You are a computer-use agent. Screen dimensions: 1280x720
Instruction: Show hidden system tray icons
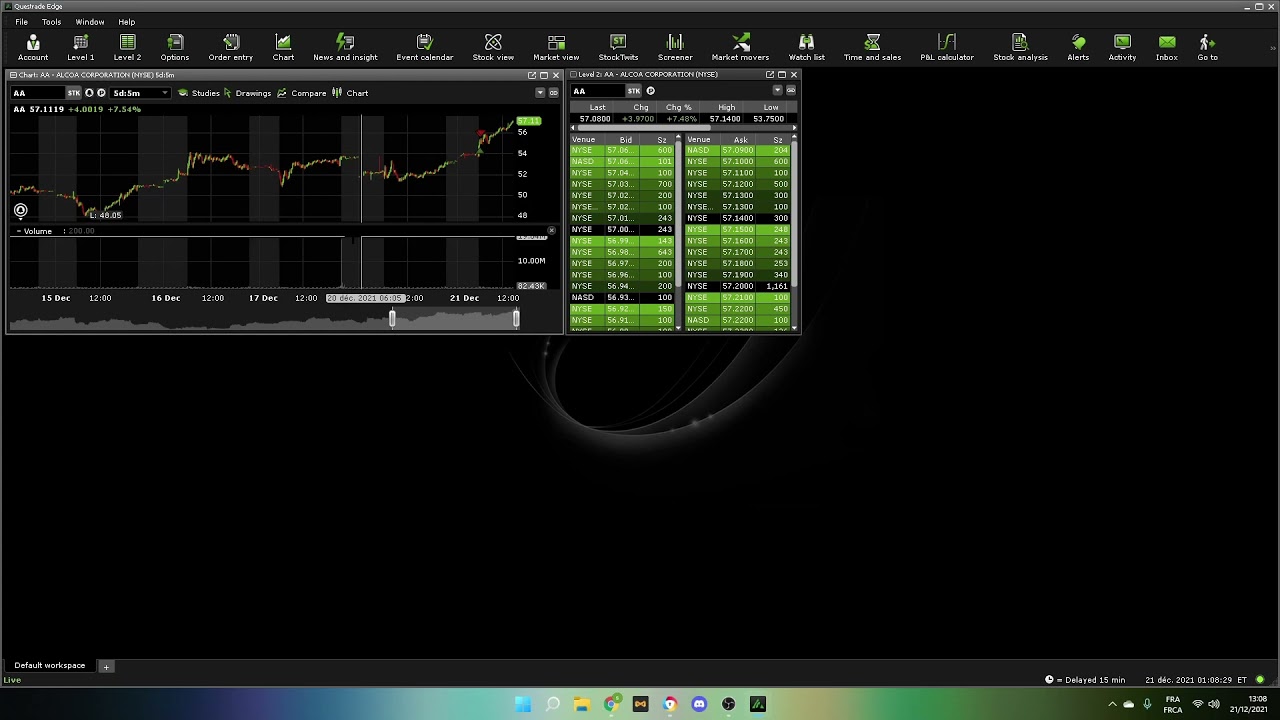[1112, 704]
